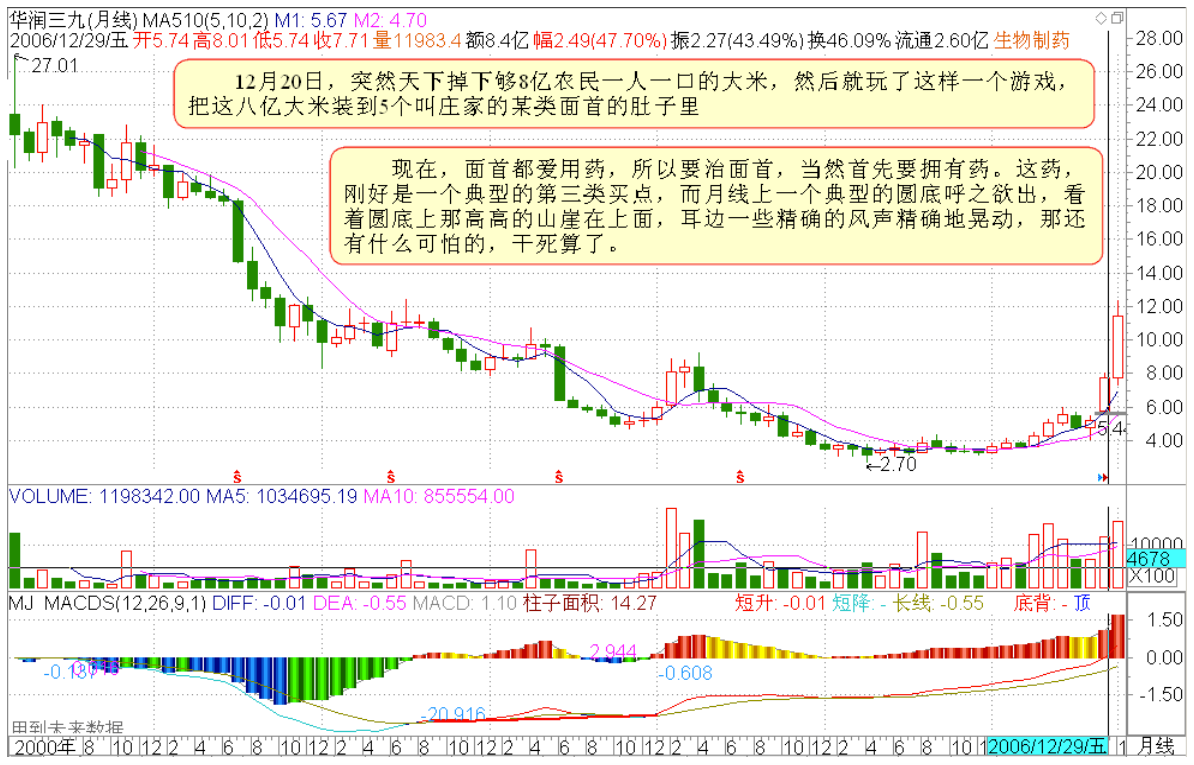The width and height of the screenshot is (1194, 765).
Task: Click the blue-red arrow marker near cursor line
Action: tap(1102, 477)
